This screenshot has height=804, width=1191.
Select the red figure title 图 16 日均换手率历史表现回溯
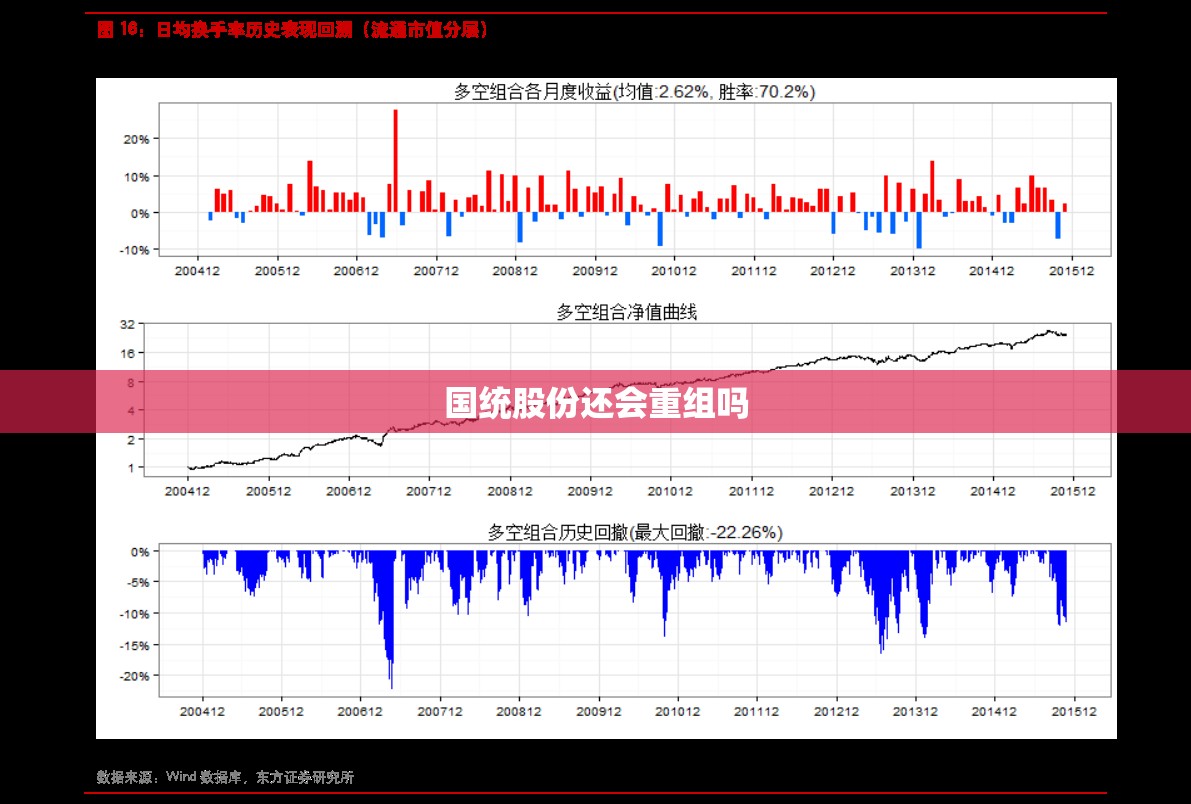click(294, 30)
